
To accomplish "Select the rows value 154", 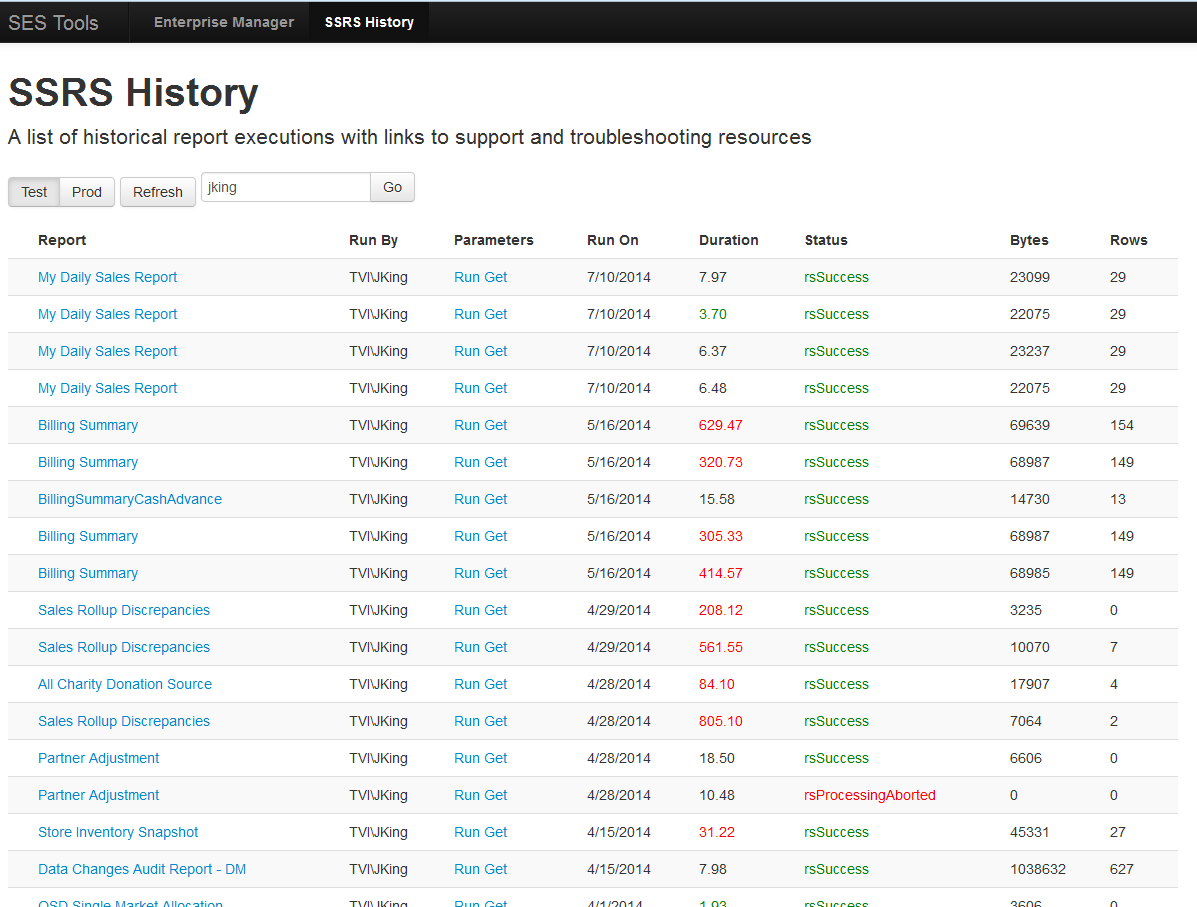I will click(1121, 425).
